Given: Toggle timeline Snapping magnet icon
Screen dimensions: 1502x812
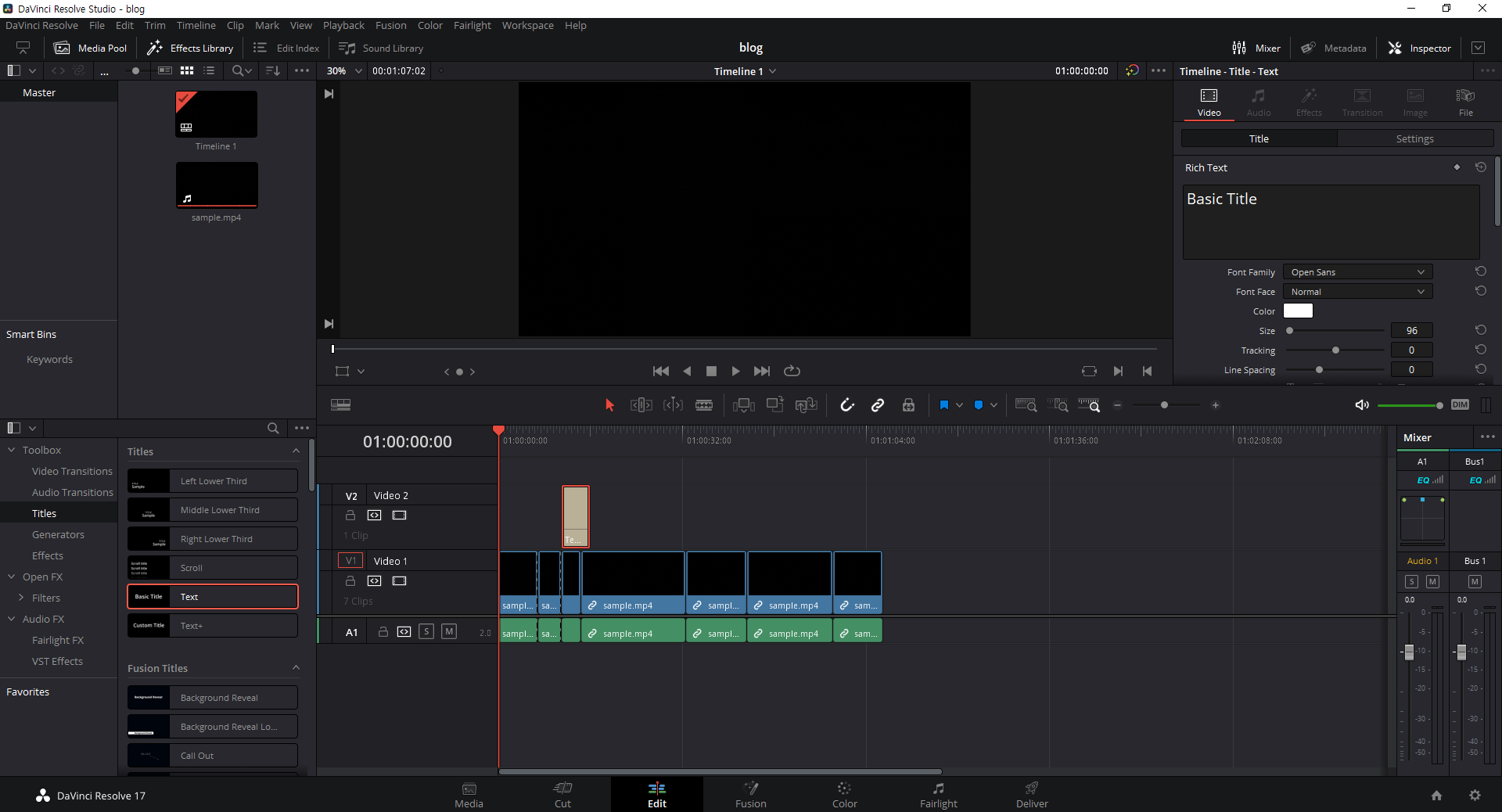Looking at the screenshot, I should coord(846,404).
